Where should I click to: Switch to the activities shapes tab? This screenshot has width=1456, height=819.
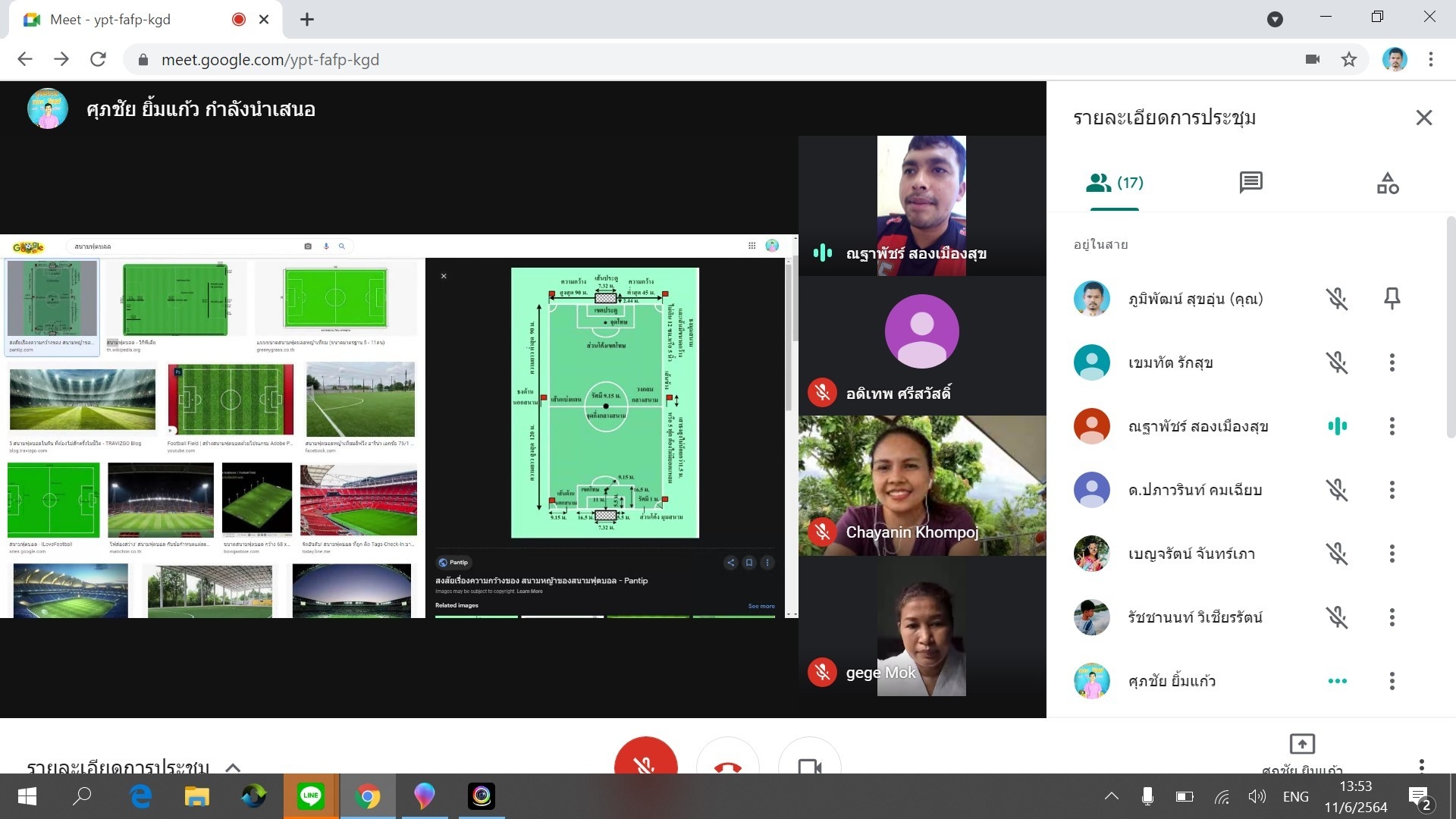point(1388,183)
